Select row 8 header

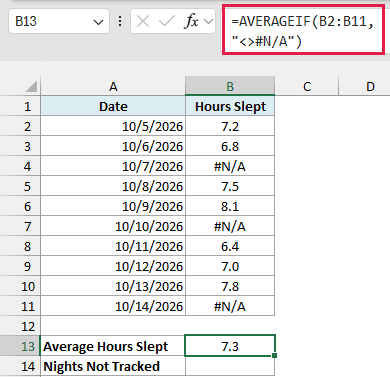pyautogui.click(x=20, y=246)
